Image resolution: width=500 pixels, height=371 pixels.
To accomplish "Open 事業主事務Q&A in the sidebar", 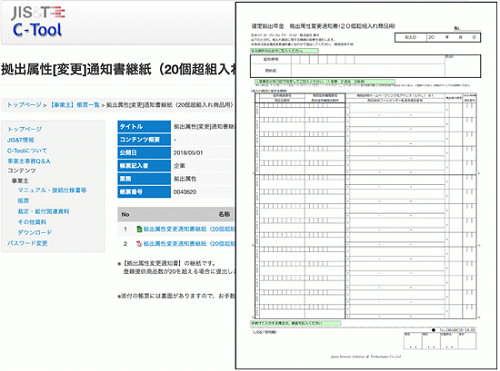I will [x=29, y=161].
